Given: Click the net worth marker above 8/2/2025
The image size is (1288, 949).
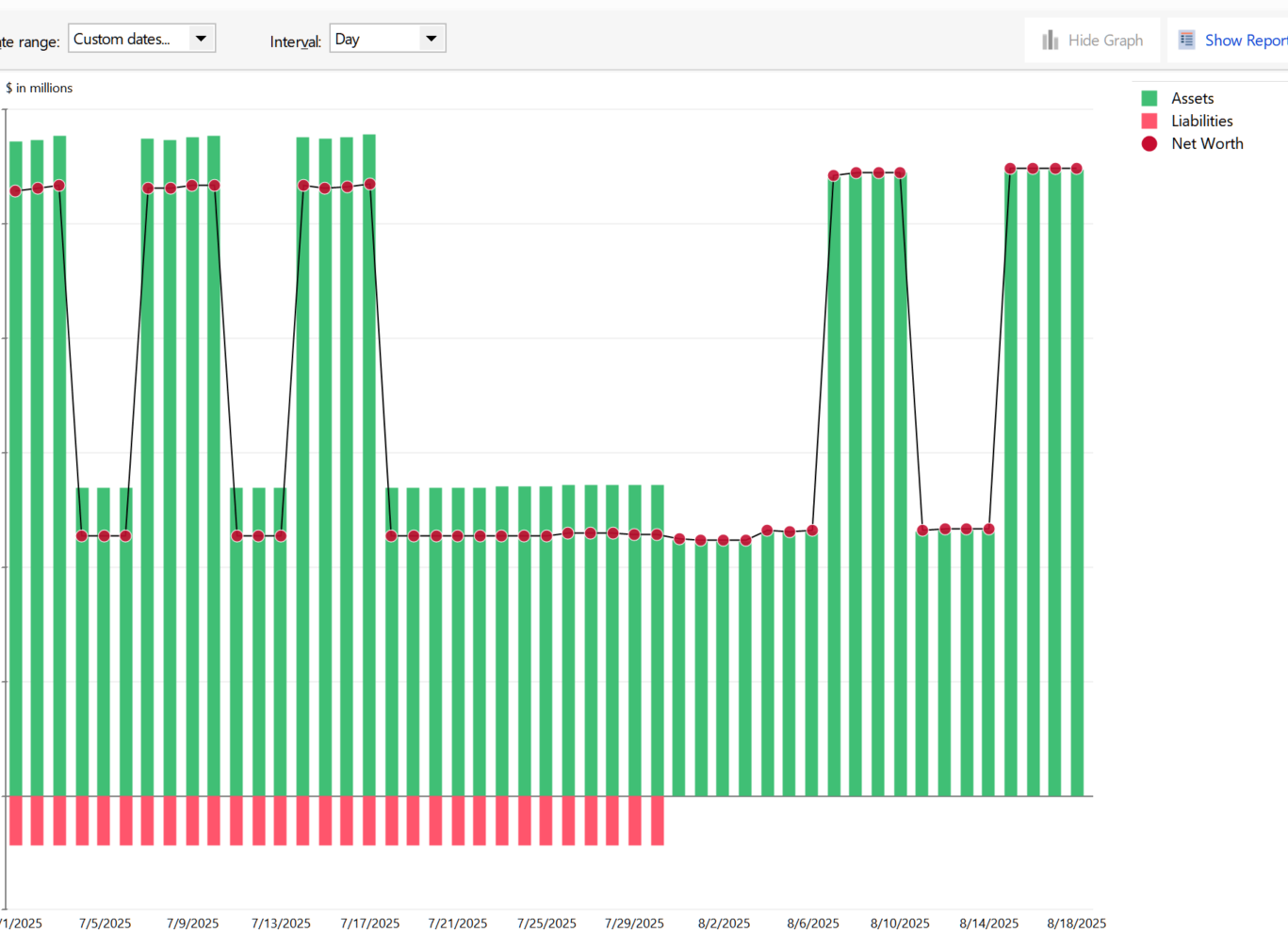Looking at the screenshot, I should pyautogui.click(x=724, y=540).
